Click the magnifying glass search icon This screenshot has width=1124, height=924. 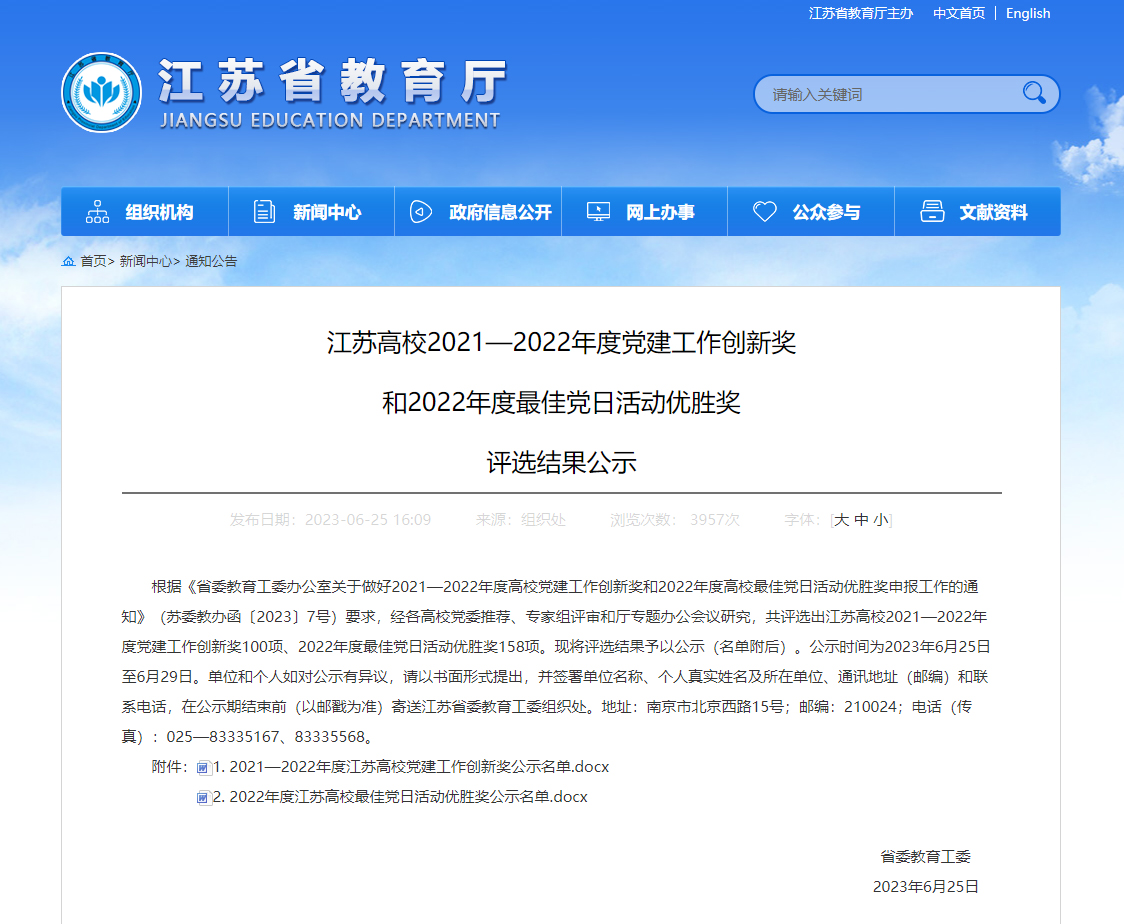click(1034, 94)
